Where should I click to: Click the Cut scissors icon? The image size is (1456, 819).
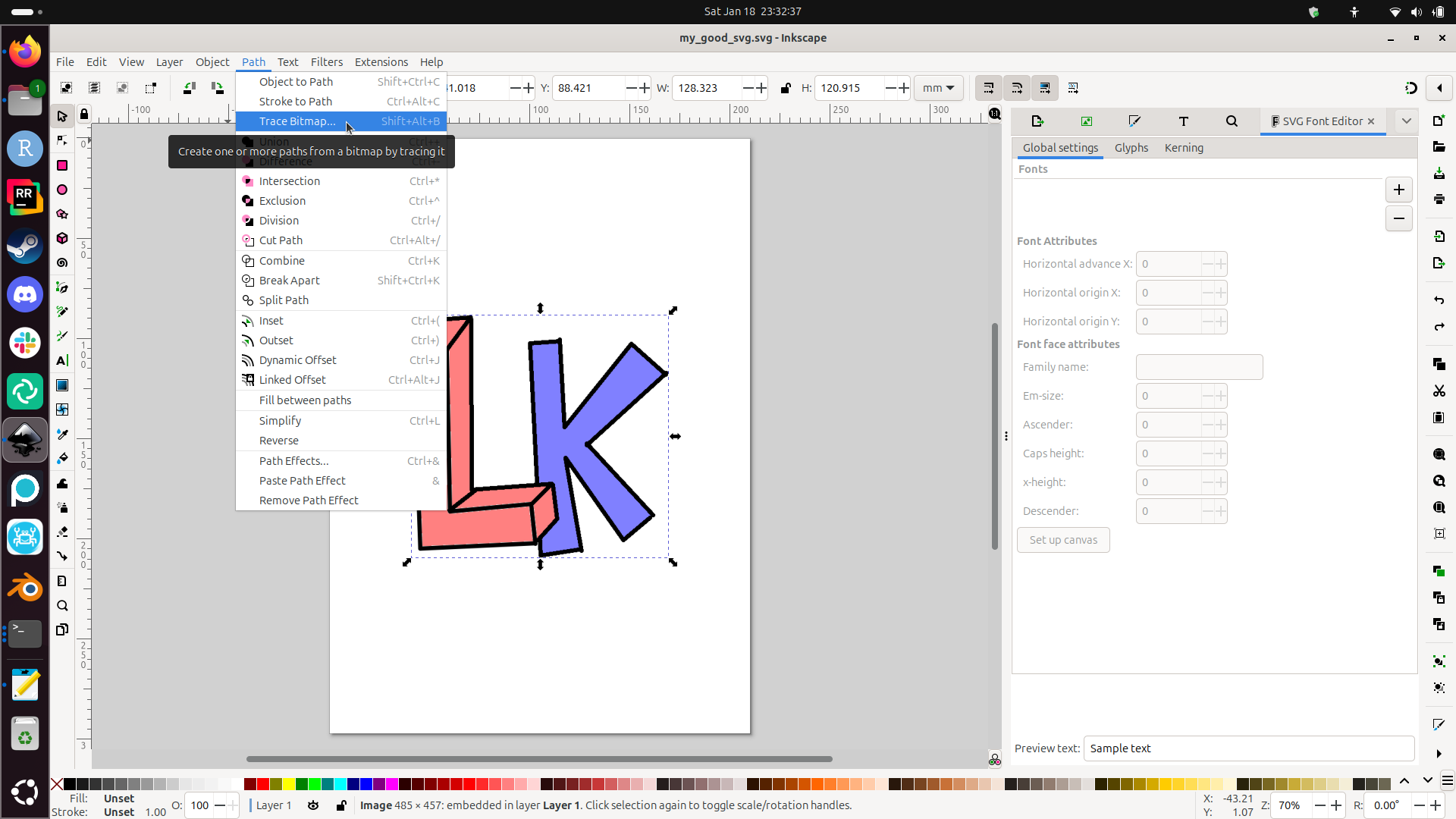[x=1439, y=391]
